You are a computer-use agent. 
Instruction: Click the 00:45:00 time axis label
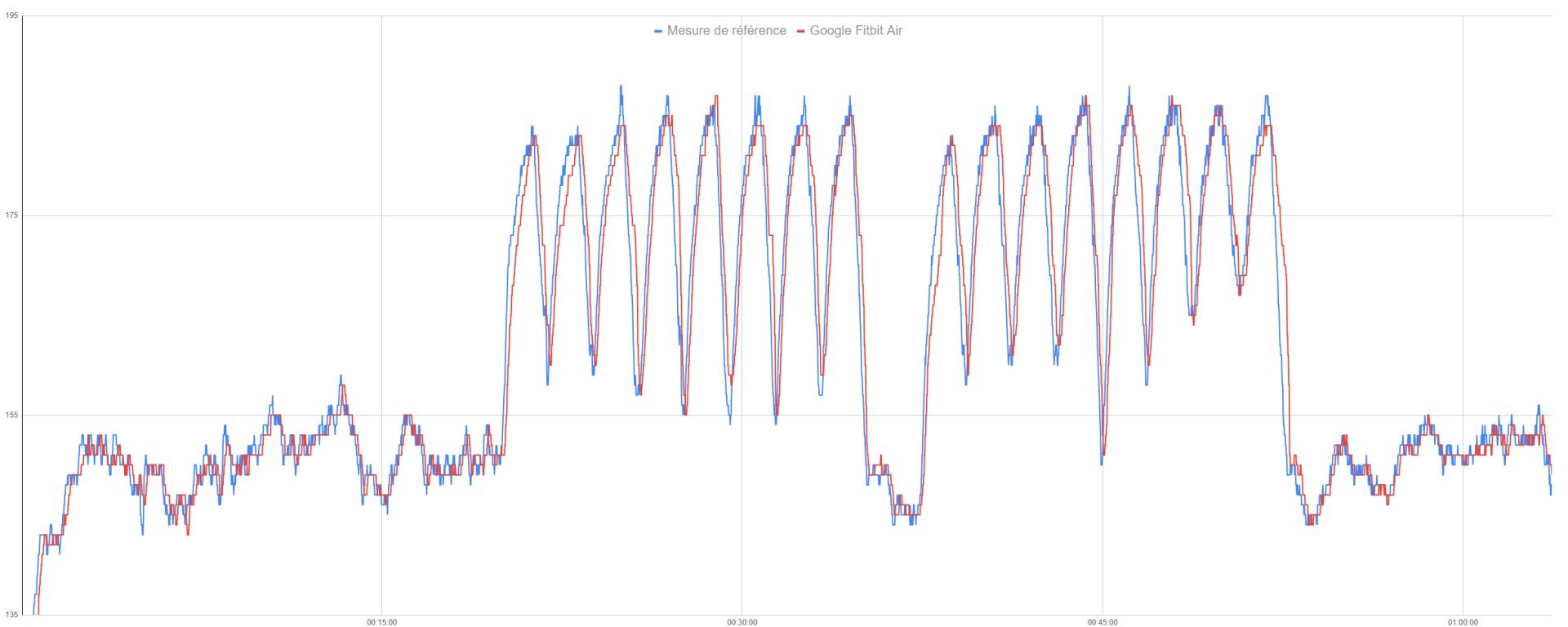click(1102, 622)
